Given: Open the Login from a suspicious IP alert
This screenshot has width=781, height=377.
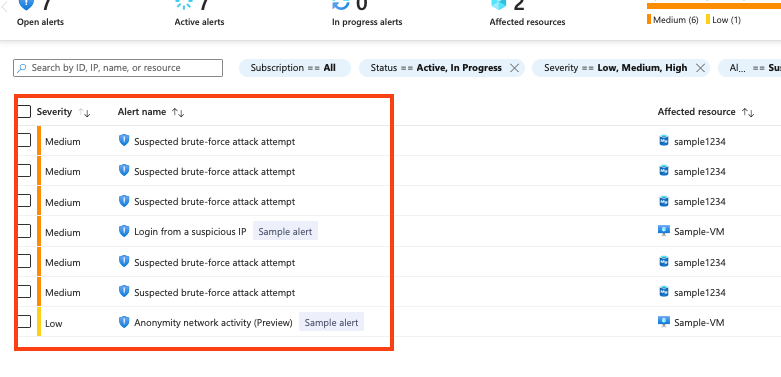Looking at the screenshot, I should point(190,232).
